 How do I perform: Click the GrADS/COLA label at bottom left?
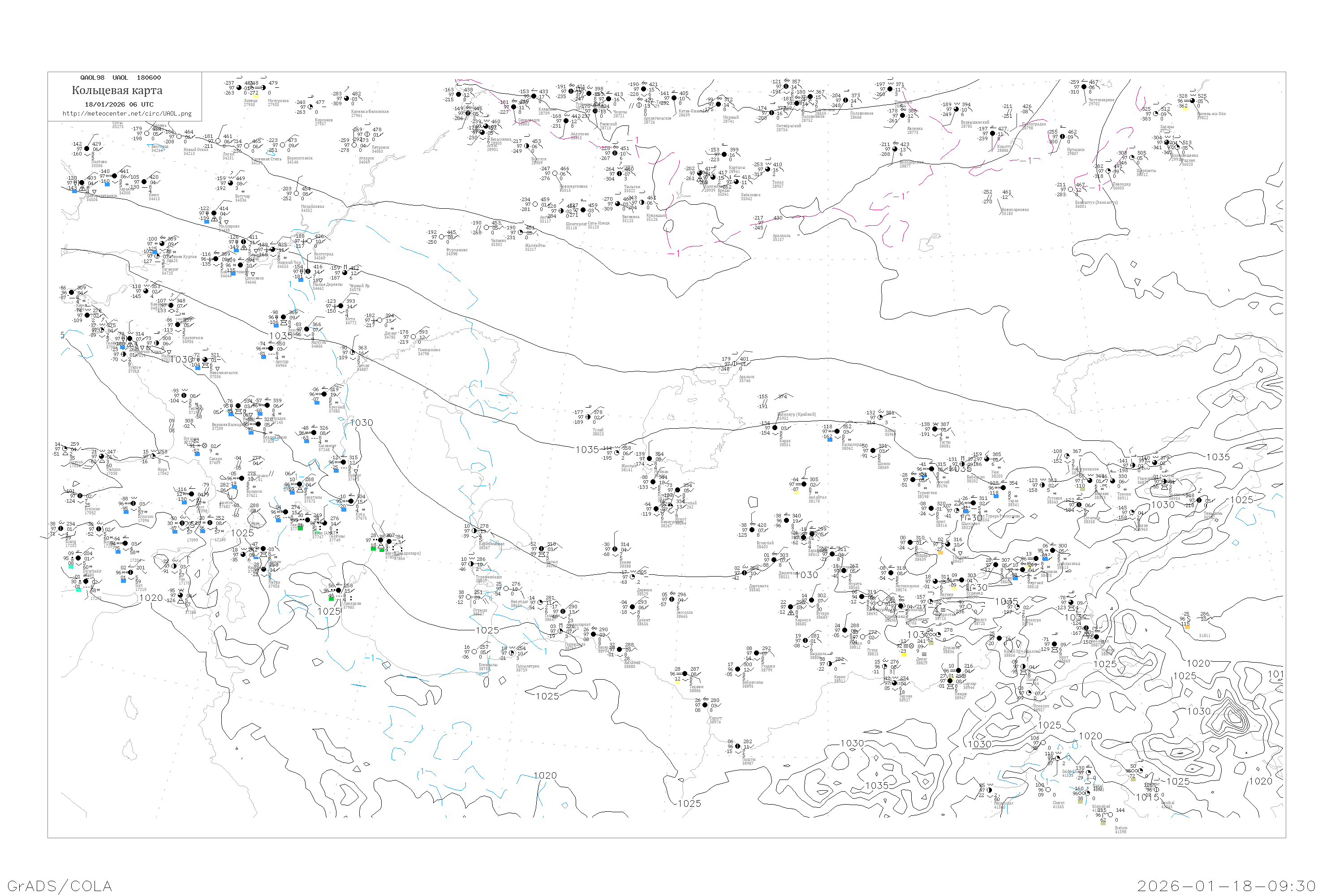point(60,886)
